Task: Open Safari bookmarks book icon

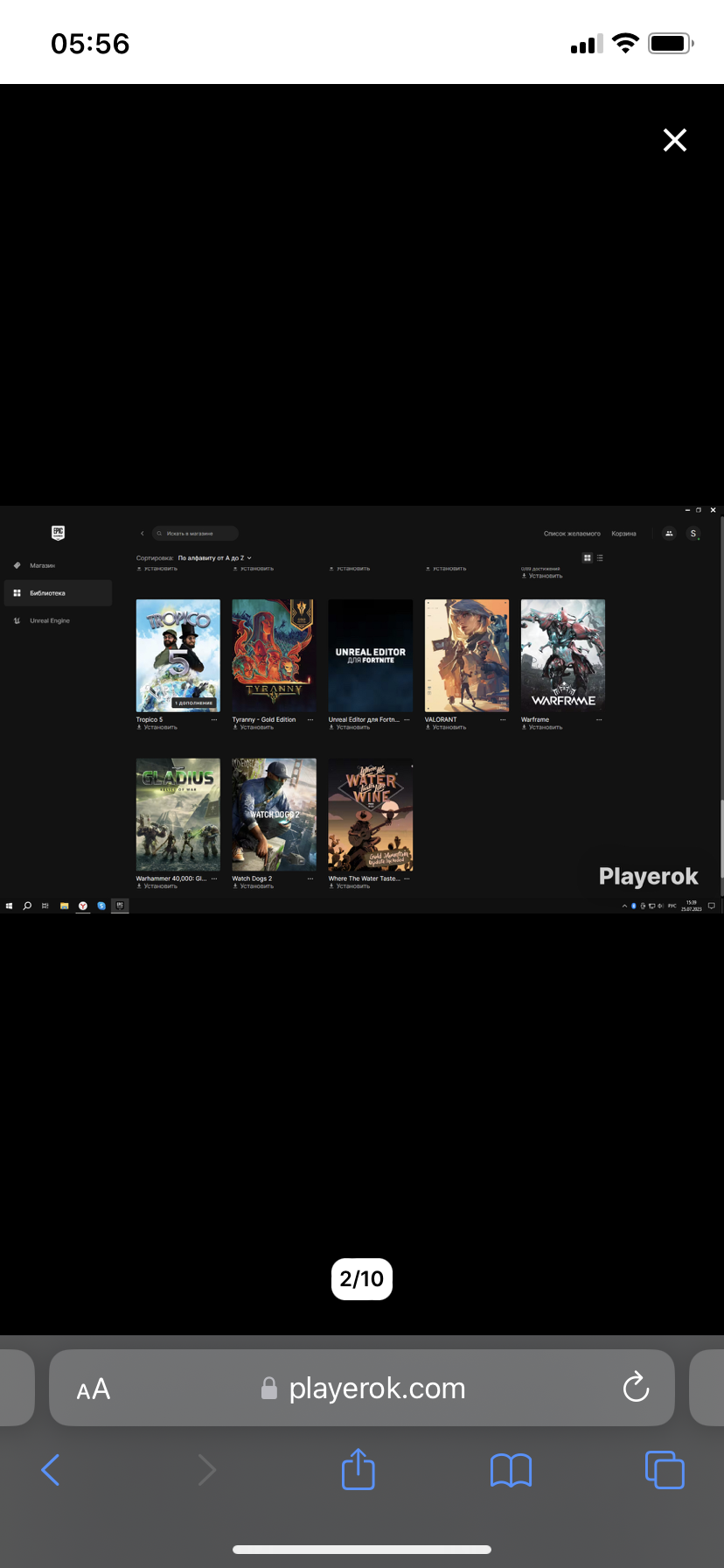Action: pyautogui.click(x=512, y=1470)
